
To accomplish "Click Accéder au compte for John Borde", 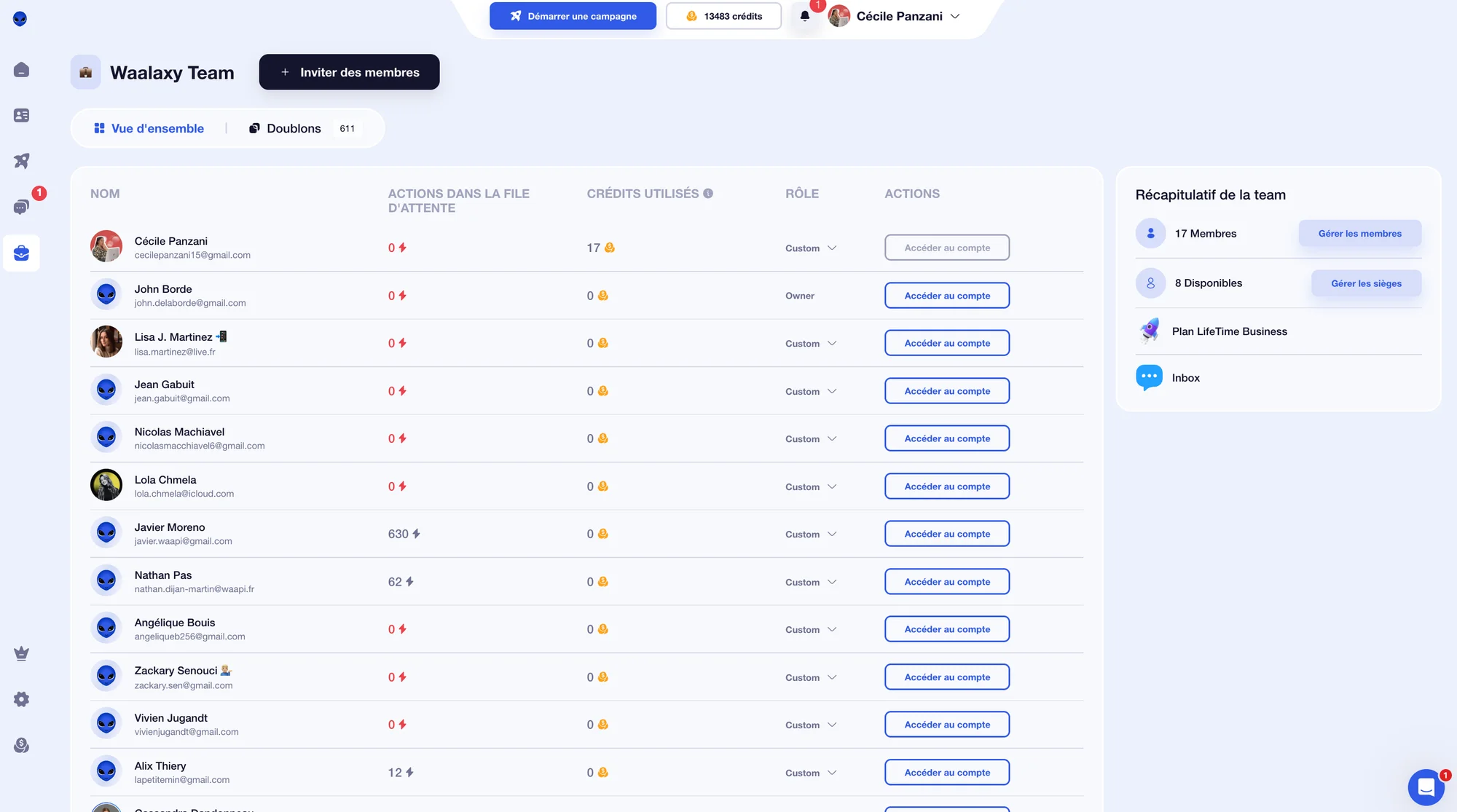I will click(947, 296).
